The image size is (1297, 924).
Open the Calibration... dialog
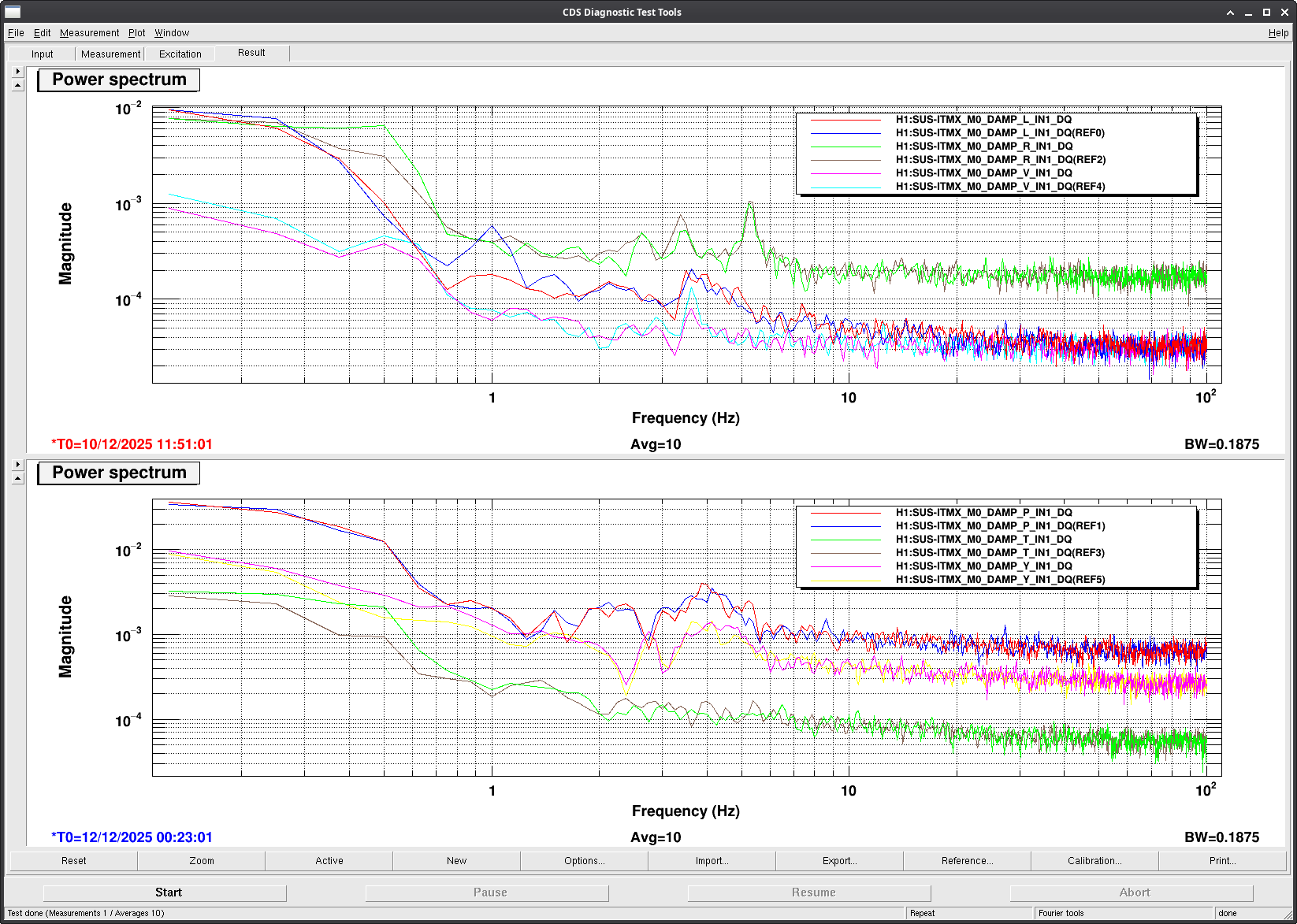tap(1094, 861)
